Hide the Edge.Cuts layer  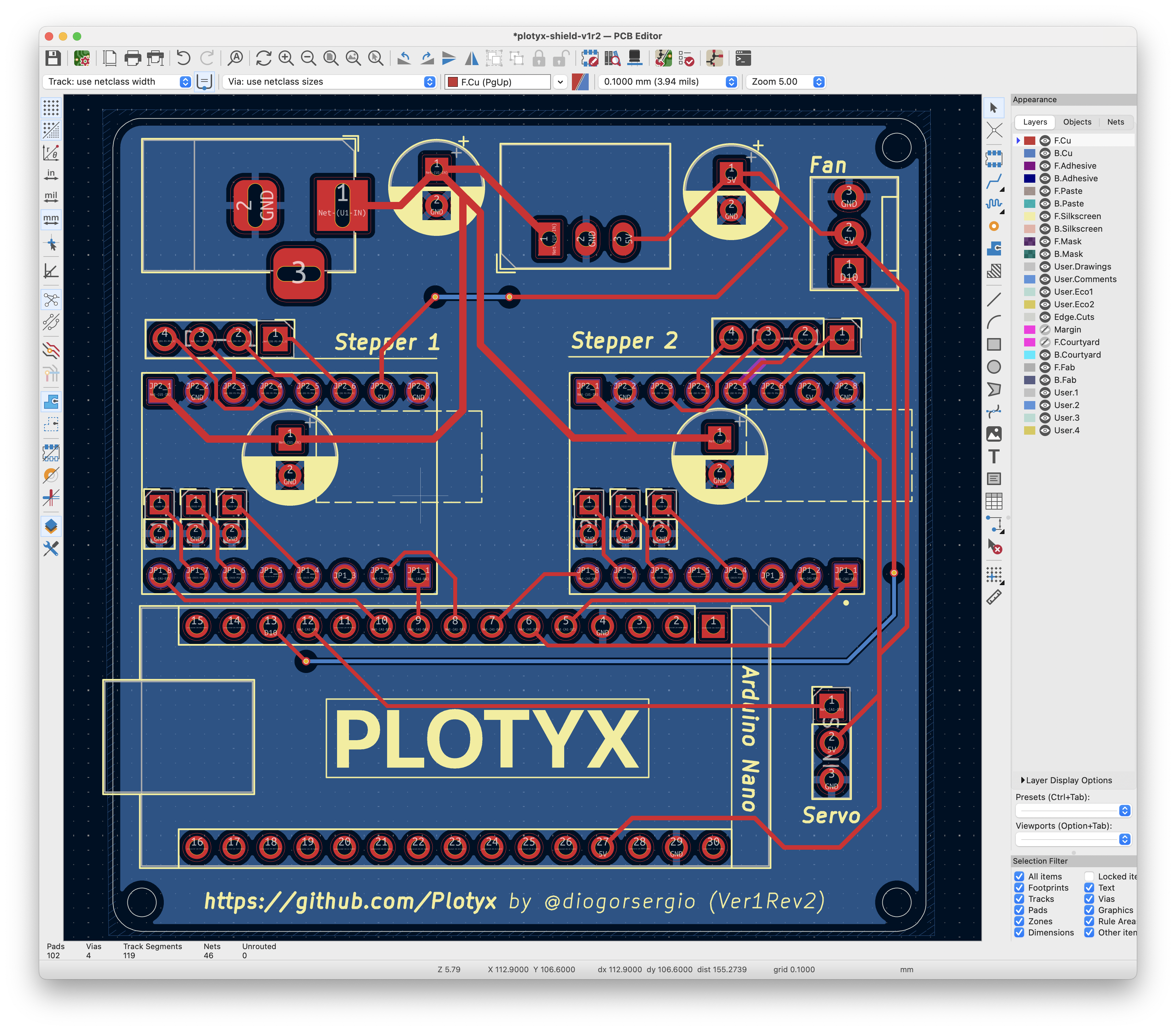pos(1045,317)
